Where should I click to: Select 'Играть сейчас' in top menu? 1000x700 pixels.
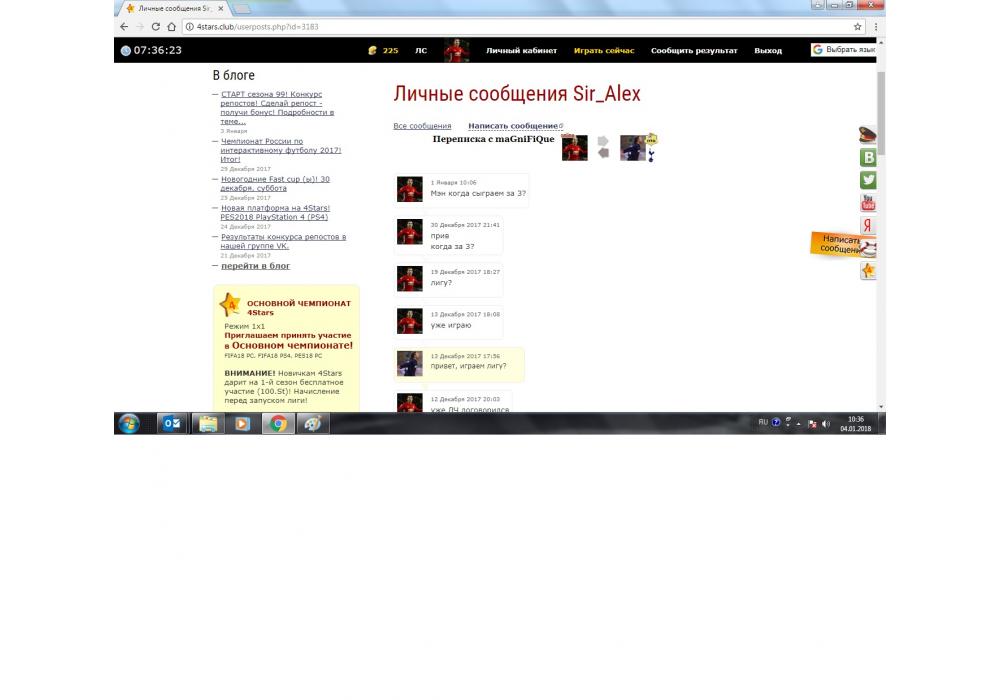[x=604, y=50]
